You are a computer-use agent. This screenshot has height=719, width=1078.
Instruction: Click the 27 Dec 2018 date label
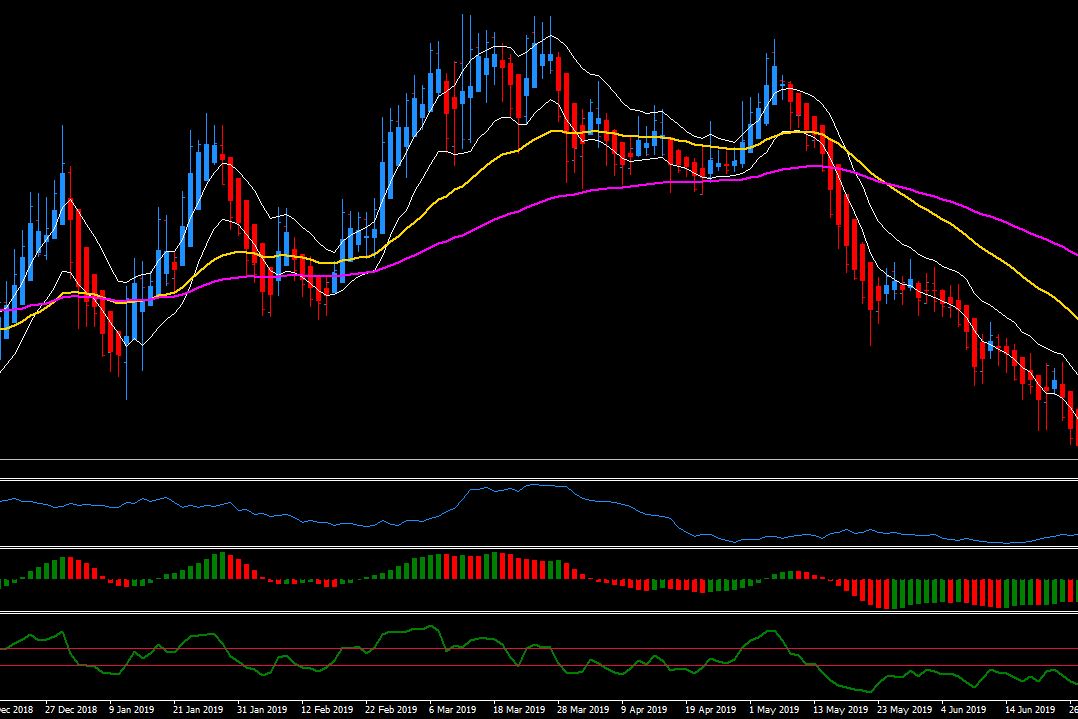click(71, 709)
